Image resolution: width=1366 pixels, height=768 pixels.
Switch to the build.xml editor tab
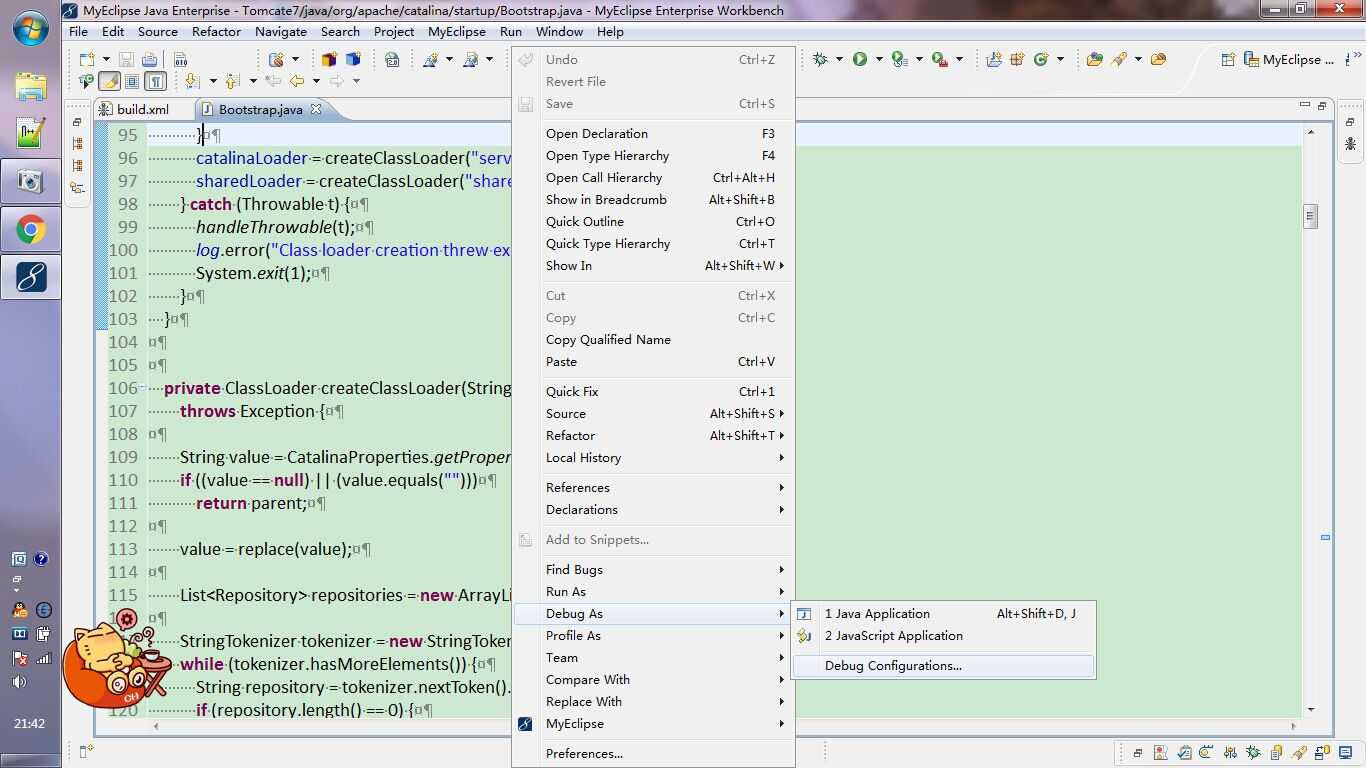click(x=143, y=110)
